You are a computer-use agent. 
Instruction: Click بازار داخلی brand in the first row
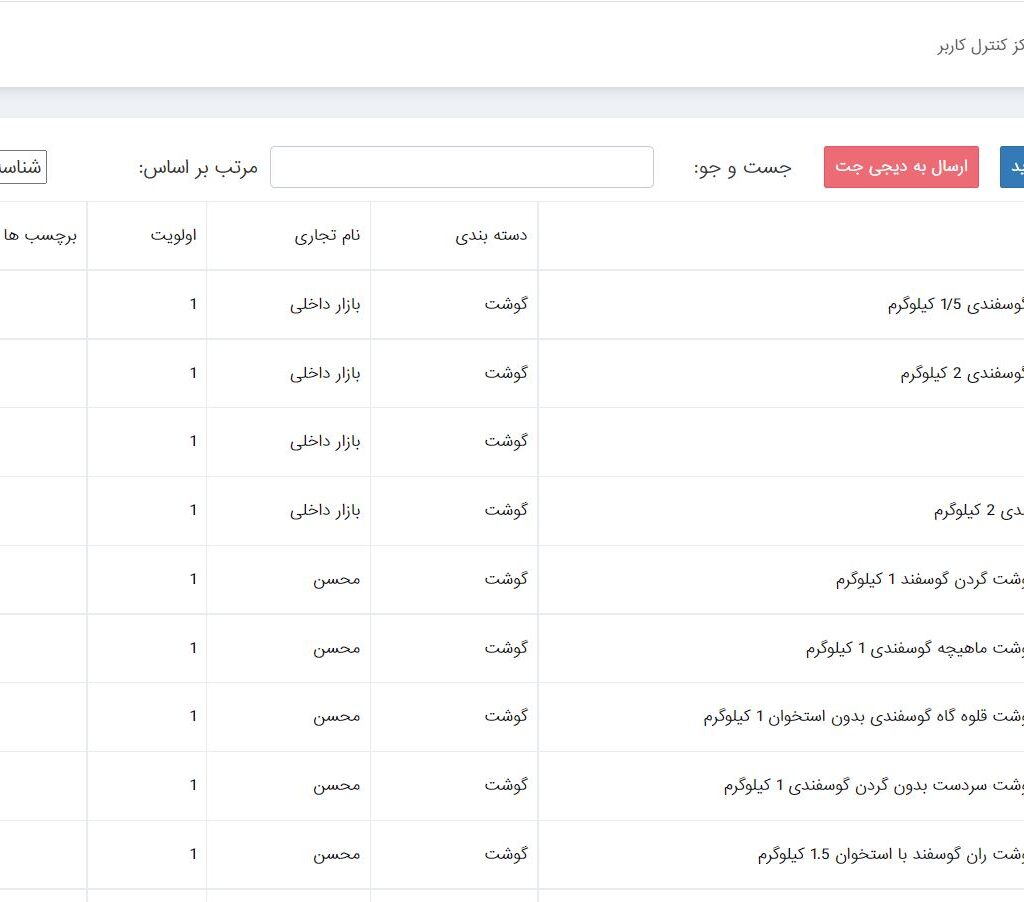coord(325,305)
